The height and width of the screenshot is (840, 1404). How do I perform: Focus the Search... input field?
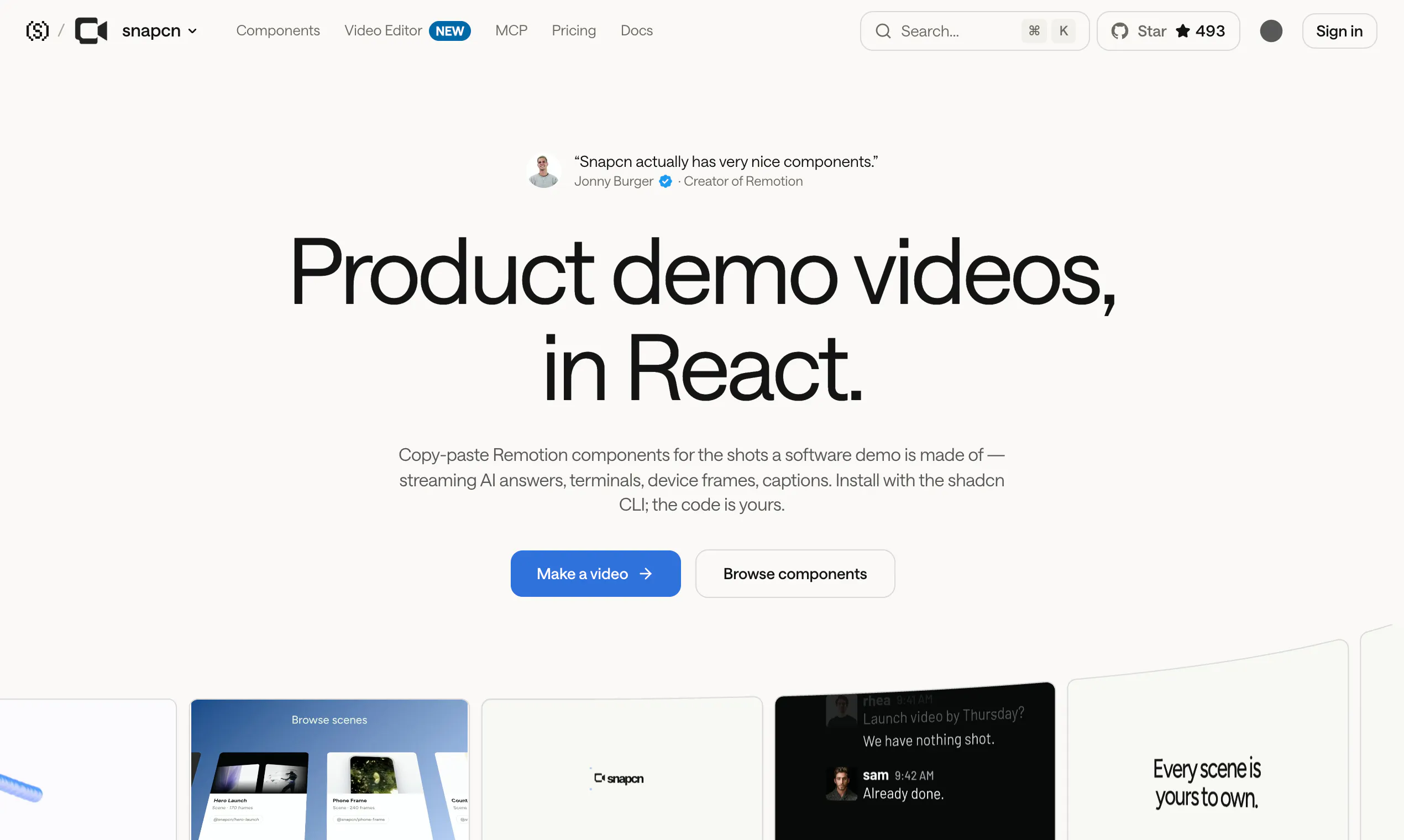(975, 31)
